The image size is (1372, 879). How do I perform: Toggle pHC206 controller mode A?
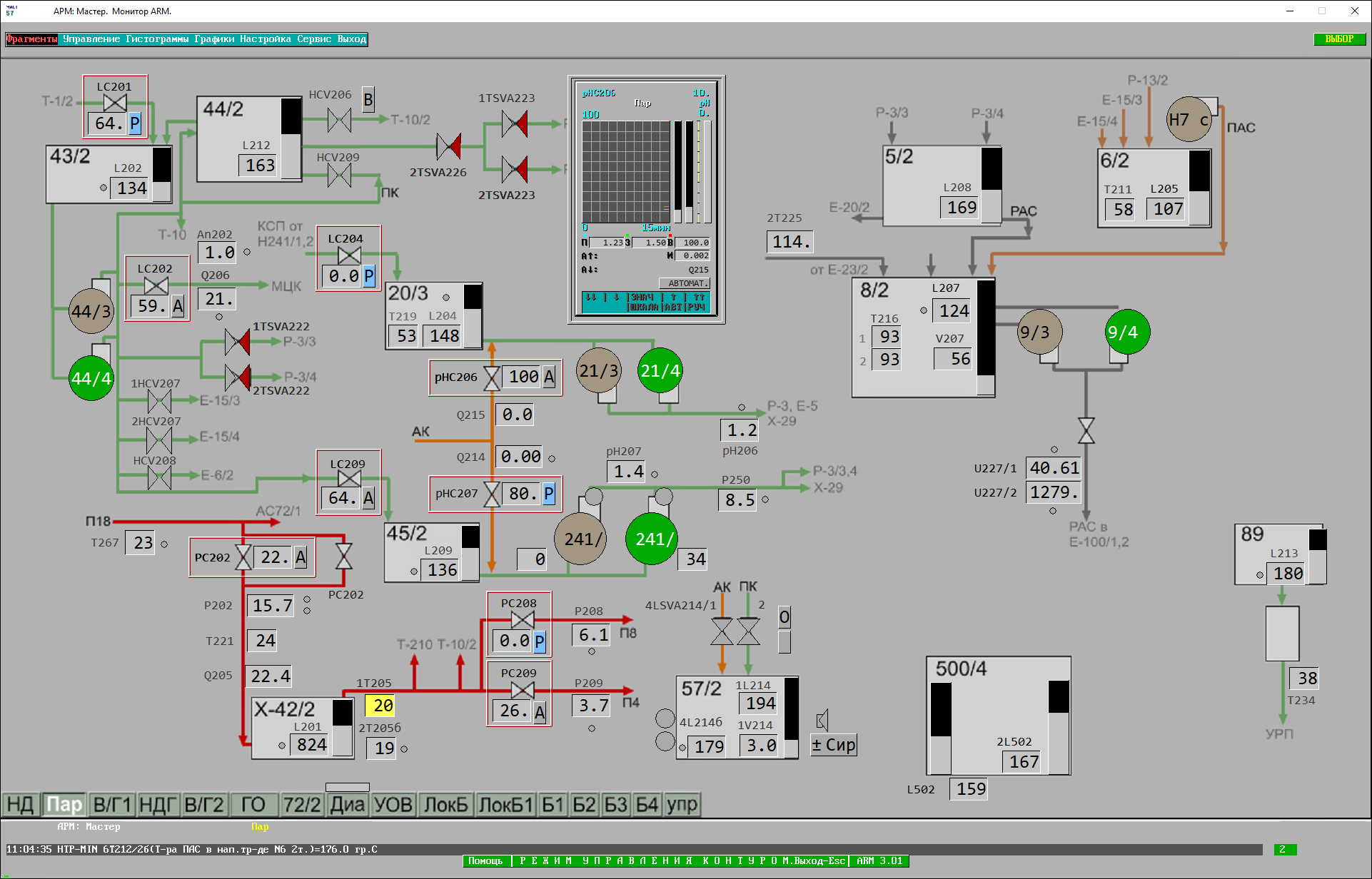click(549, 377)
